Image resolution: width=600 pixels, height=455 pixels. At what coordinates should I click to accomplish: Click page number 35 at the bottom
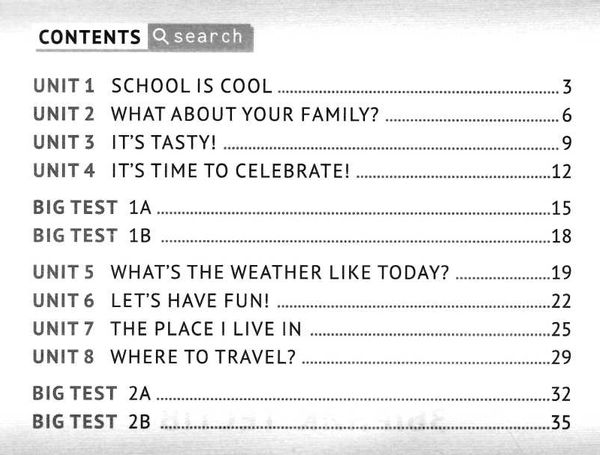coord(560,422)
